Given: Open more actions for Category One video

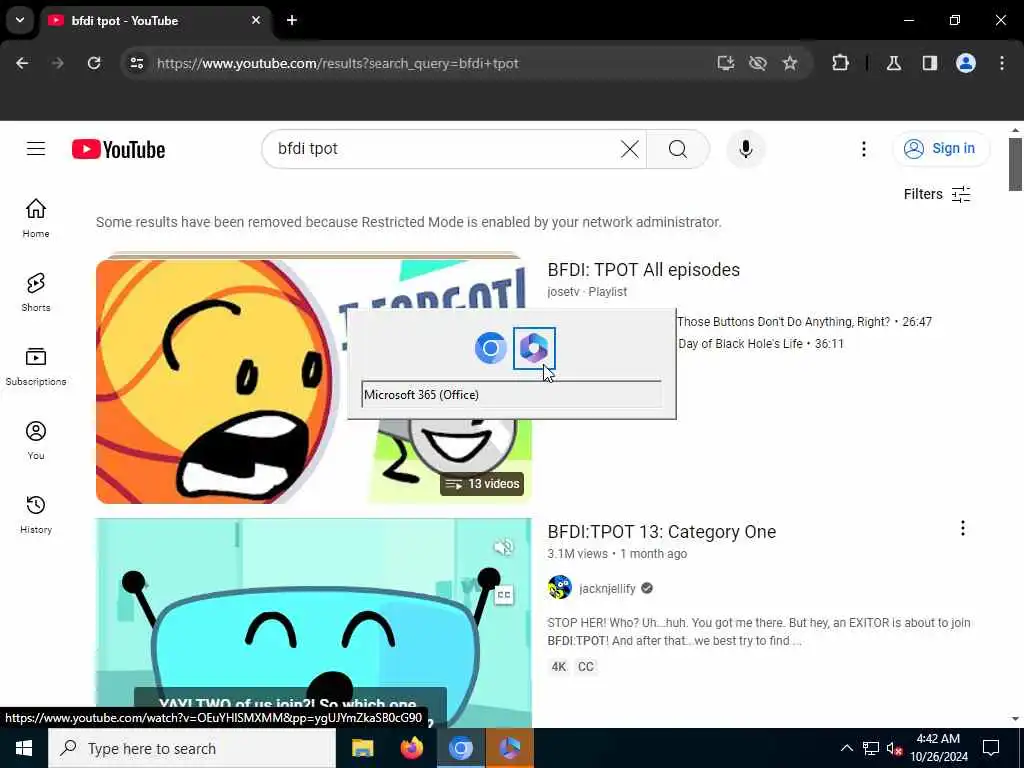Looking at the screenshot, I should point(963,528).
